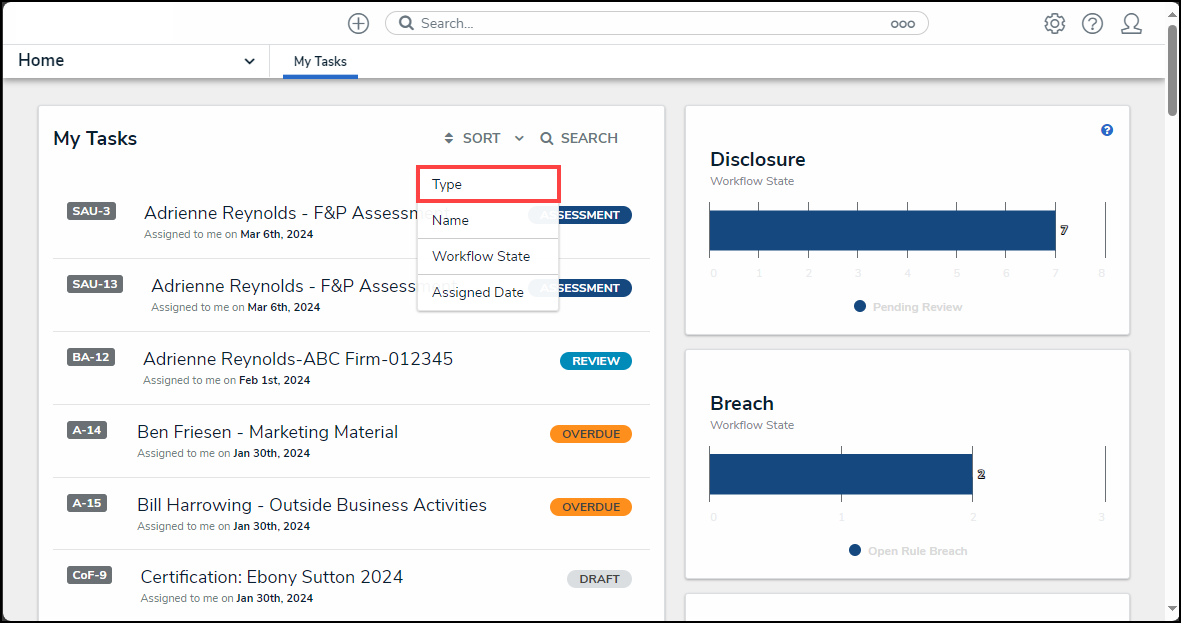The image size is (1181, 623).
Task: Expand the Home navigation dropdown
Action: click(x=249, y=61)
